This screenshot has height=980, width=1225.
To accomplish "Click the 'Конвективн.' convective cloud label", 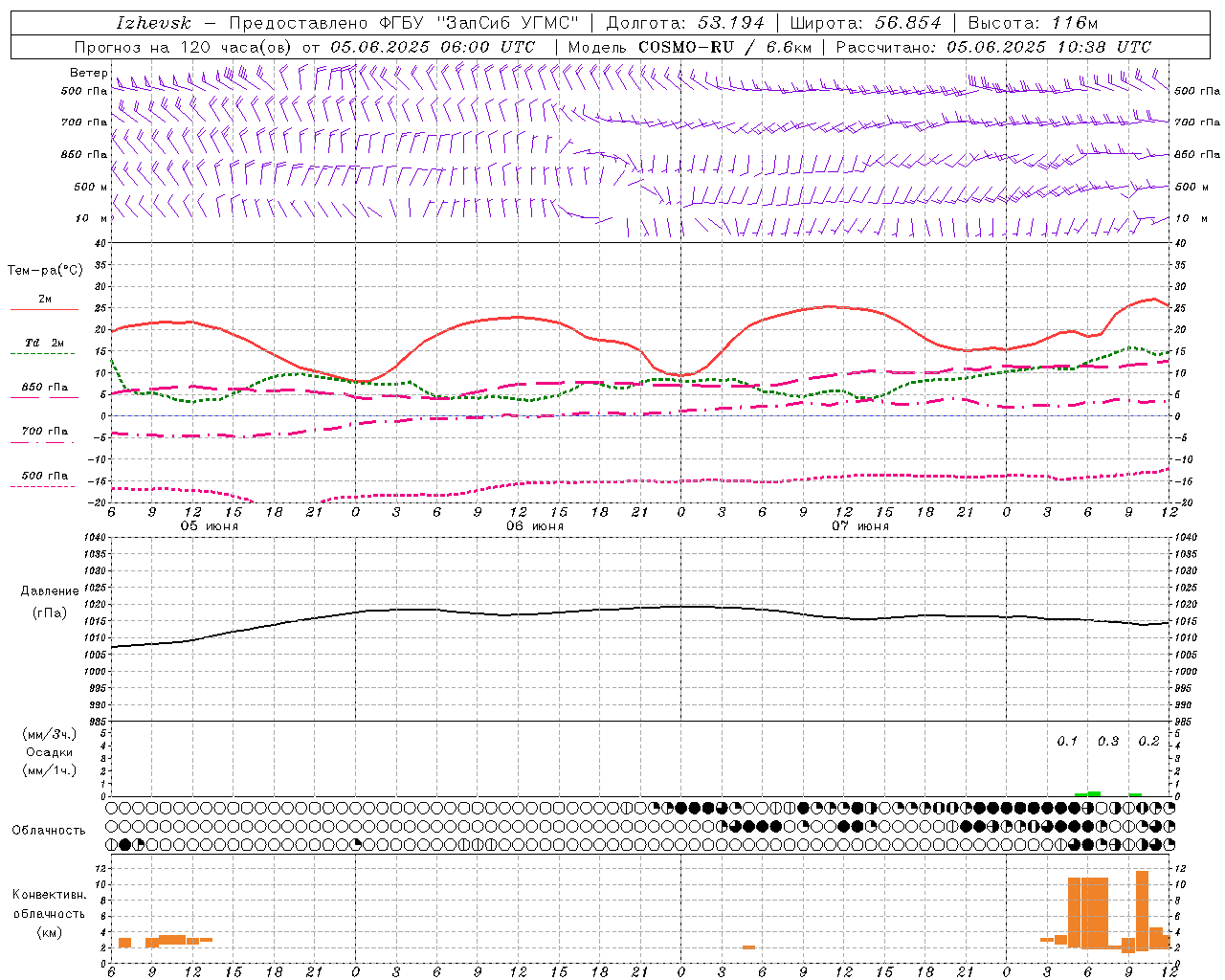I will coord(50,894).
